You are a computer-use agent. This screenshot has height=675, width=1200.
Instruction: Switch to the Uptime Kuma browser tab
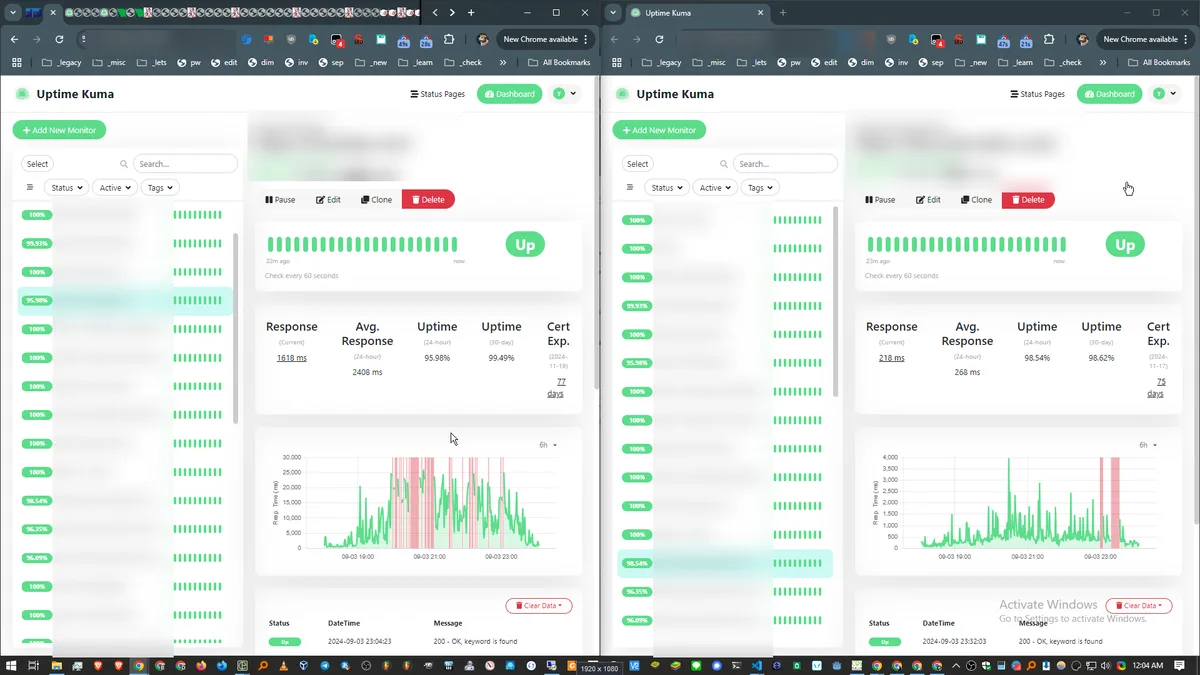[x=690, y=13]
